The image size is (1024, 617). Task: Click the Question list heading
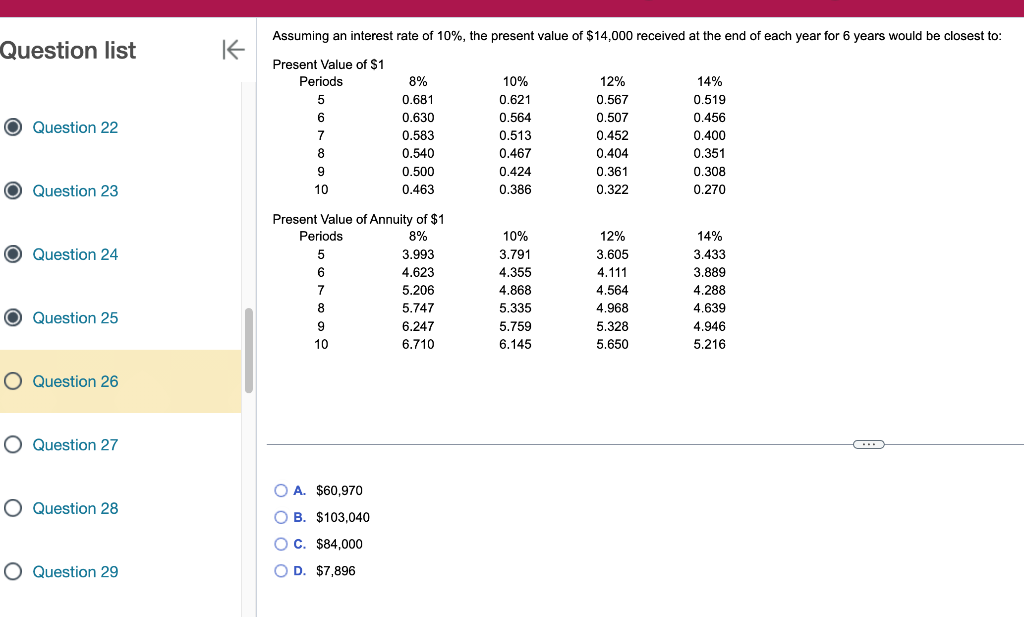pos(68,50)
